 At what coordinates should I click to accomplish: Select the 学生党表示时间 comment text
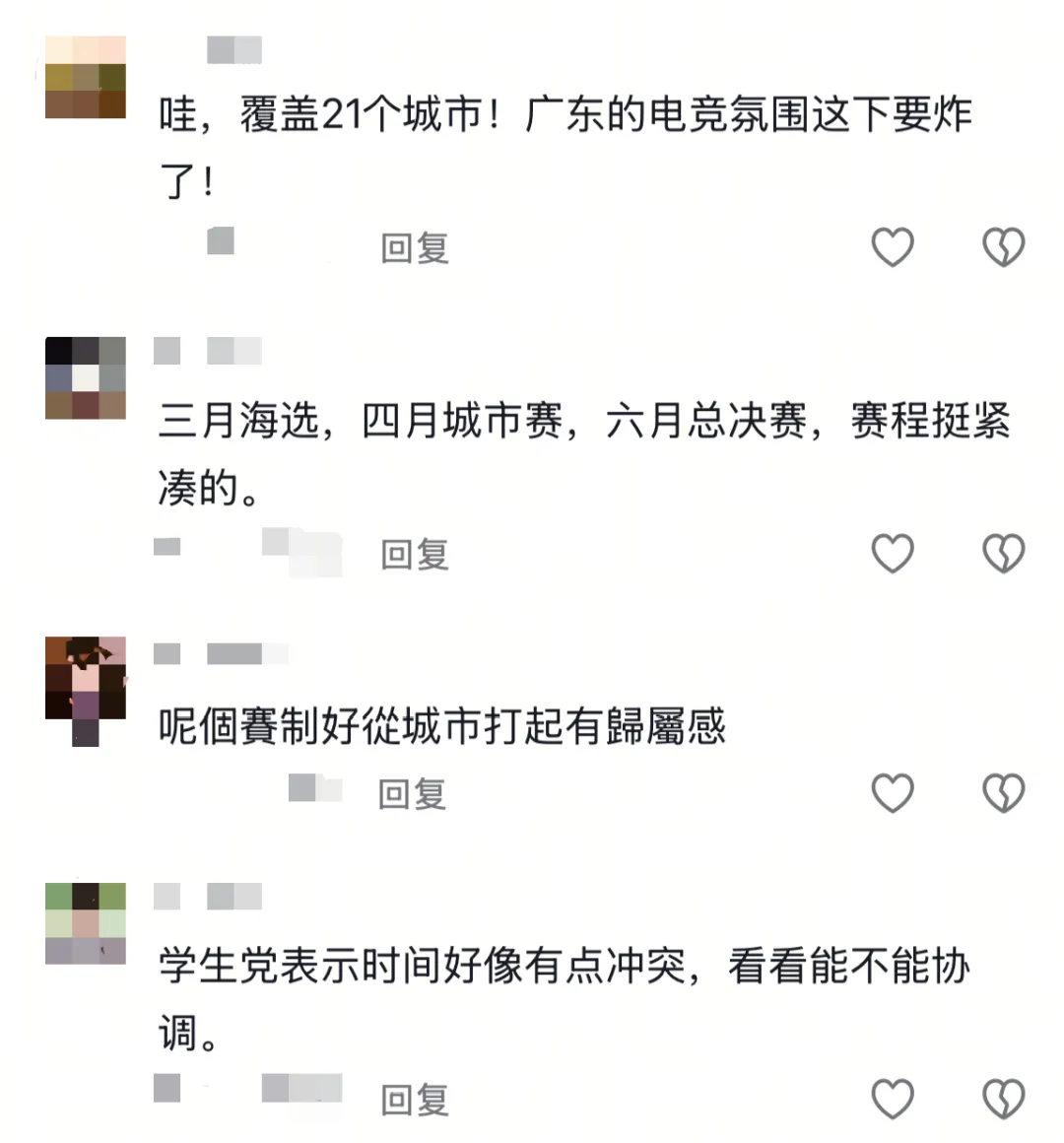[x=565, y=999]
